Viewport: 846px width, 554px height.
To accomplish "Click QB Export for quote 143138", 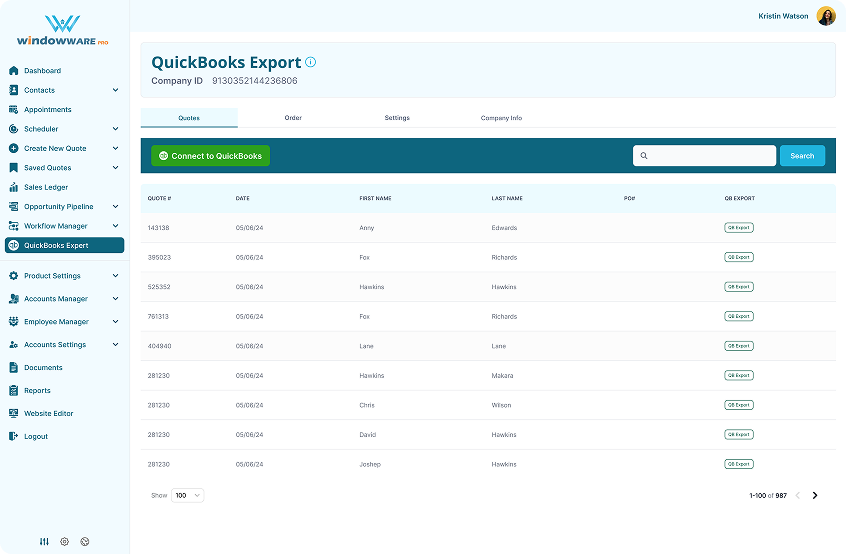I will point(739,228).
